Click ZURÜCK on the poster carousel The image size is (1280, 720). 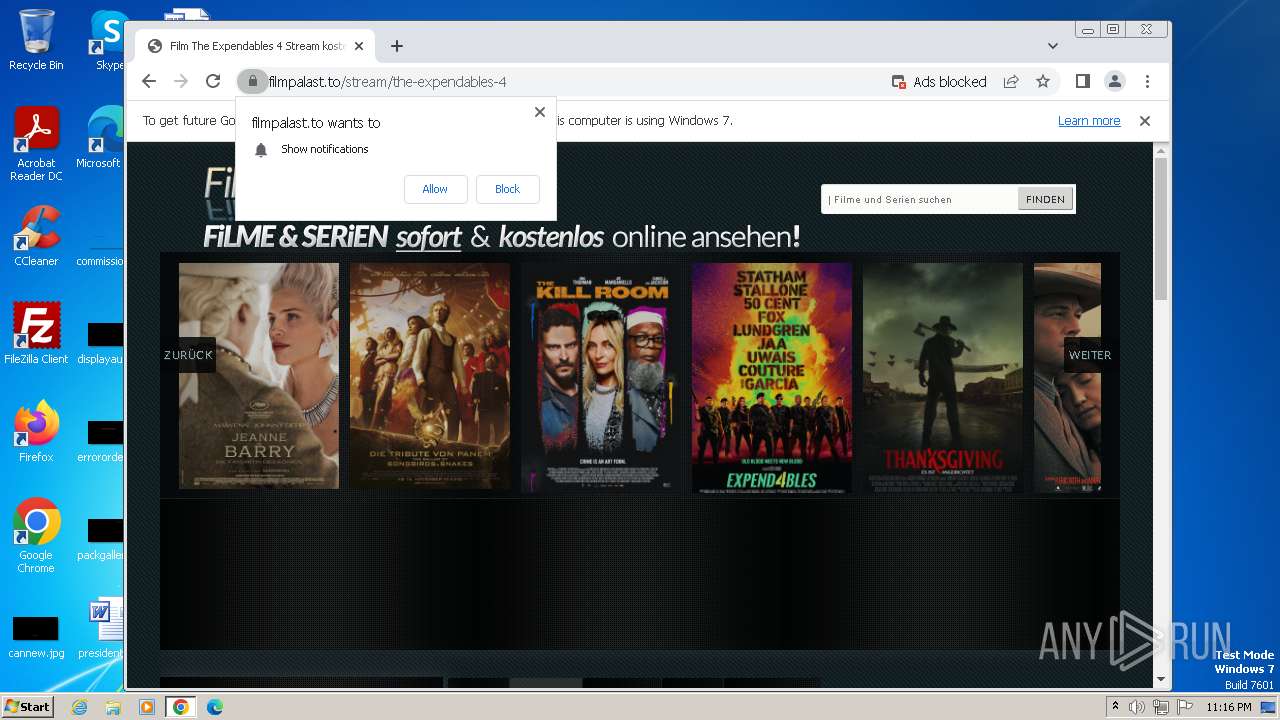click(188, 355)
